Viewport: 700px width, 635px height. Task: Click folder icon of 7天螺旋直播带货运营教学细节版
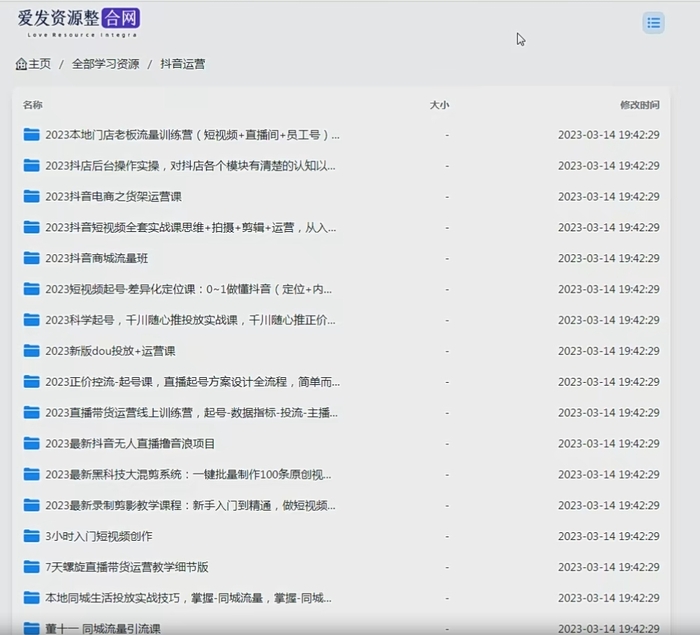31,567
